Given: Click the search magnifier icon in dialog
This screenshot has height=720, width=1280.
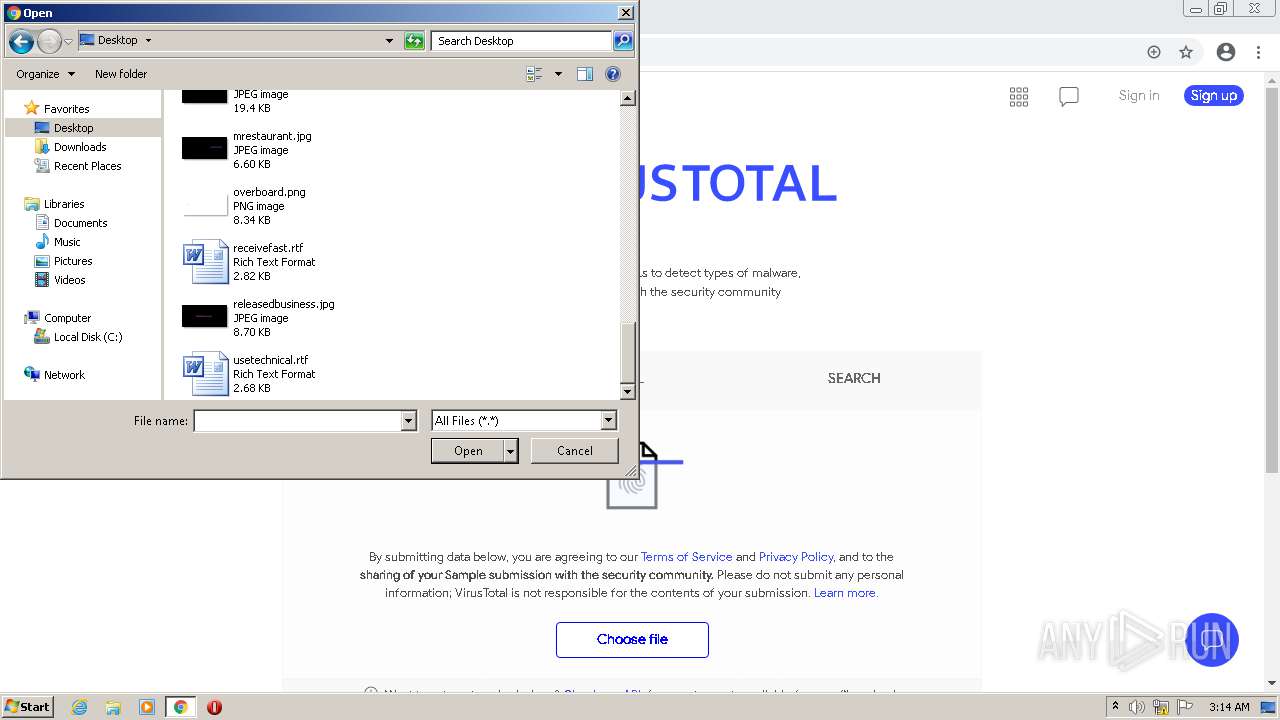Looking at the screenshot, I should (623, 41).
